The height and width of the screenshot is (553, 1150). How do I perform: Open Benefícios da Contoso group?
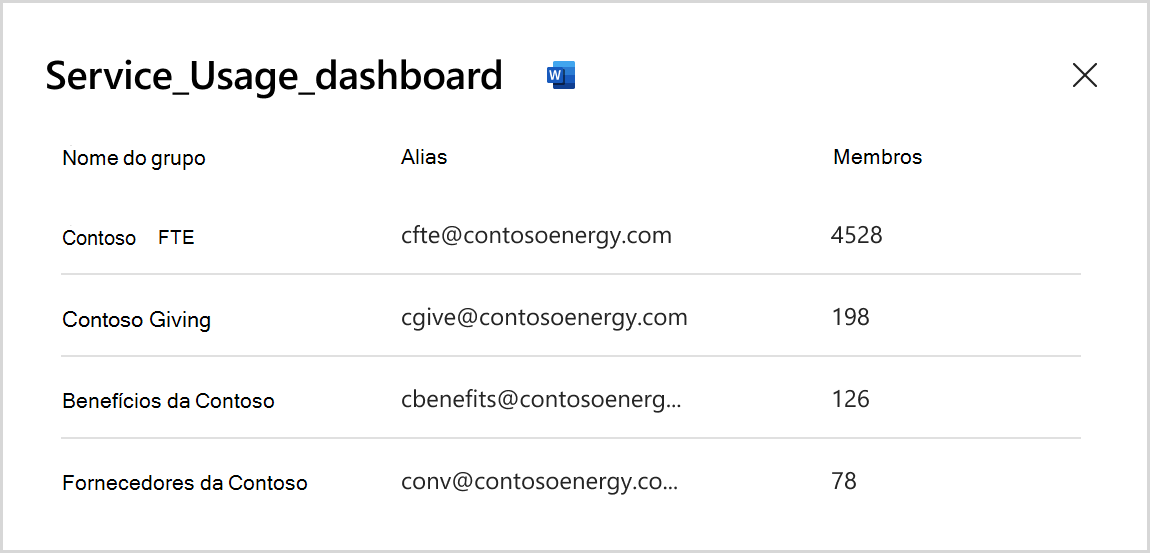click(168, 401)
